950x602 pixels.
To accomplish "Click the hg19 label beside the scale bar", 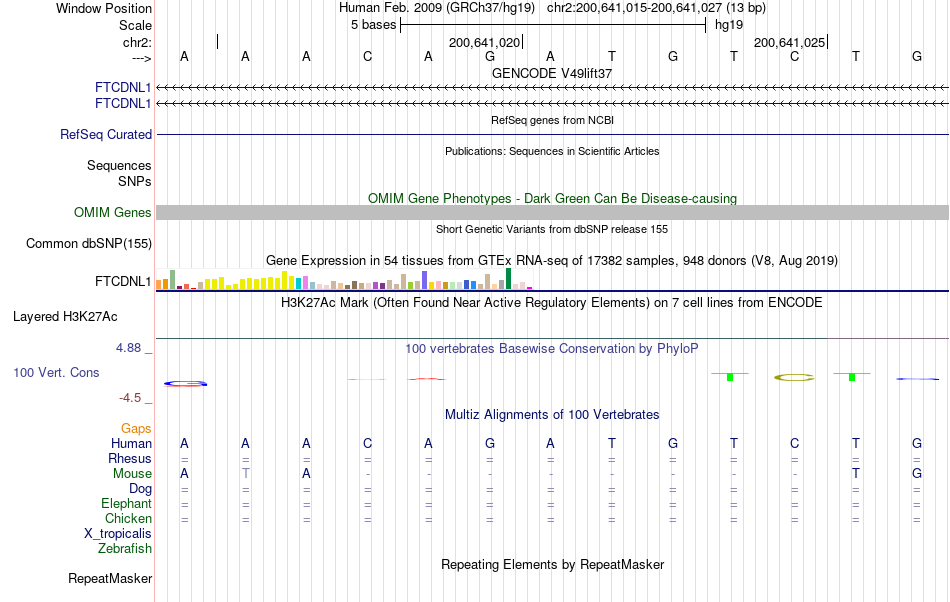I will point(729,25).
